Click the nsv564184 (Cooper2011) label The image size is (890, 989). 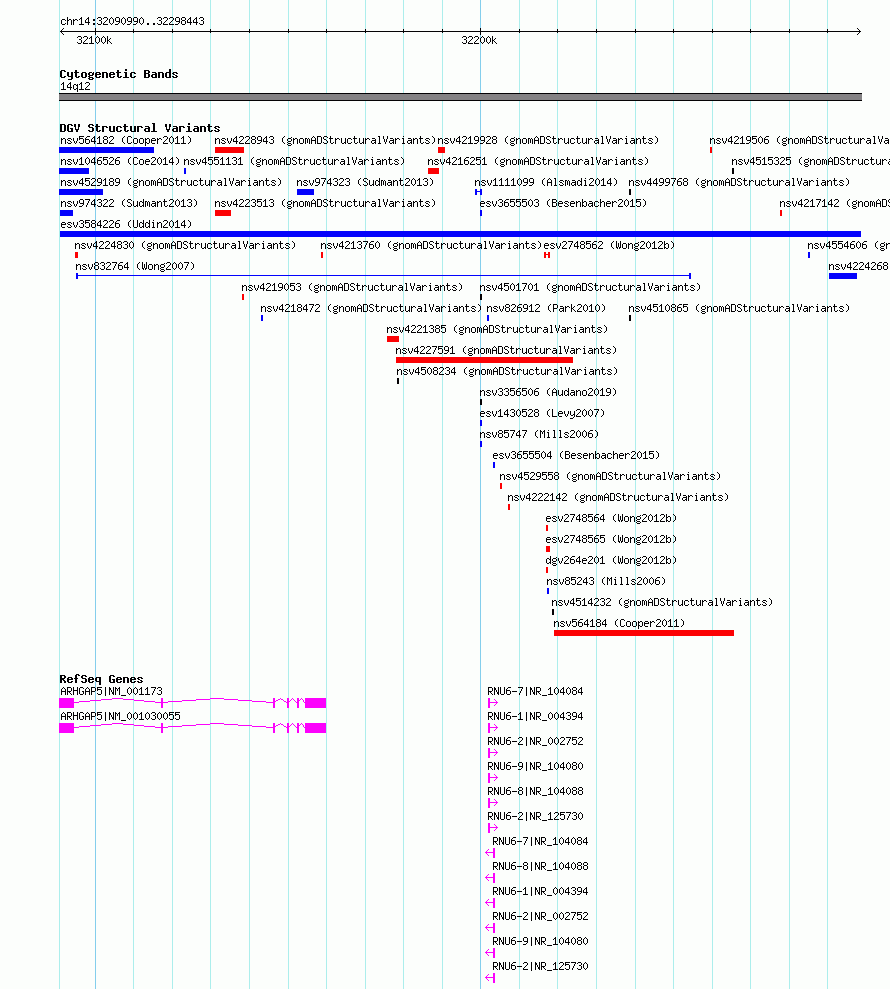pyautogui.click(x=619, y=624)
